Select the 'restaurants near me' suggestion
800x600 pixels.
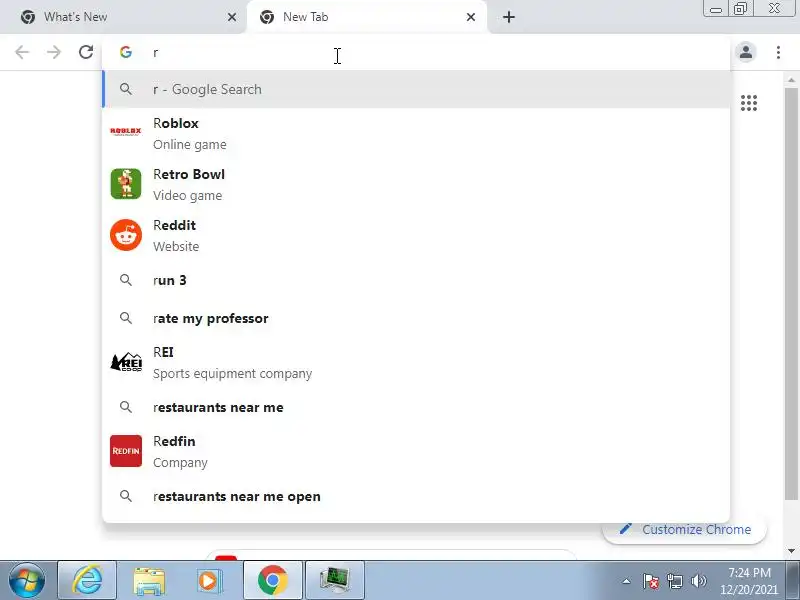(416, 407)
